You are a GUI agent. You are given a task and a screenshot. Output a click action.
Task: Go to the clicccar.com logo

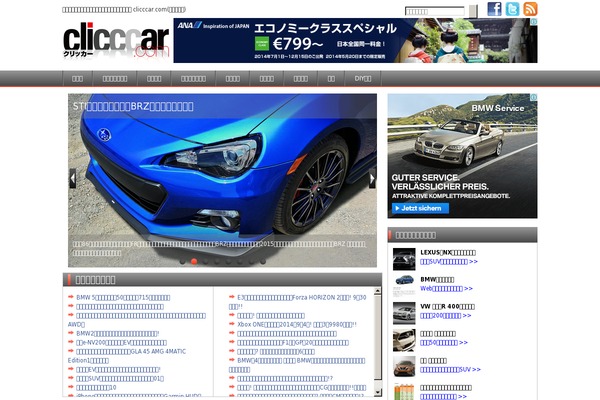(116, 41)
